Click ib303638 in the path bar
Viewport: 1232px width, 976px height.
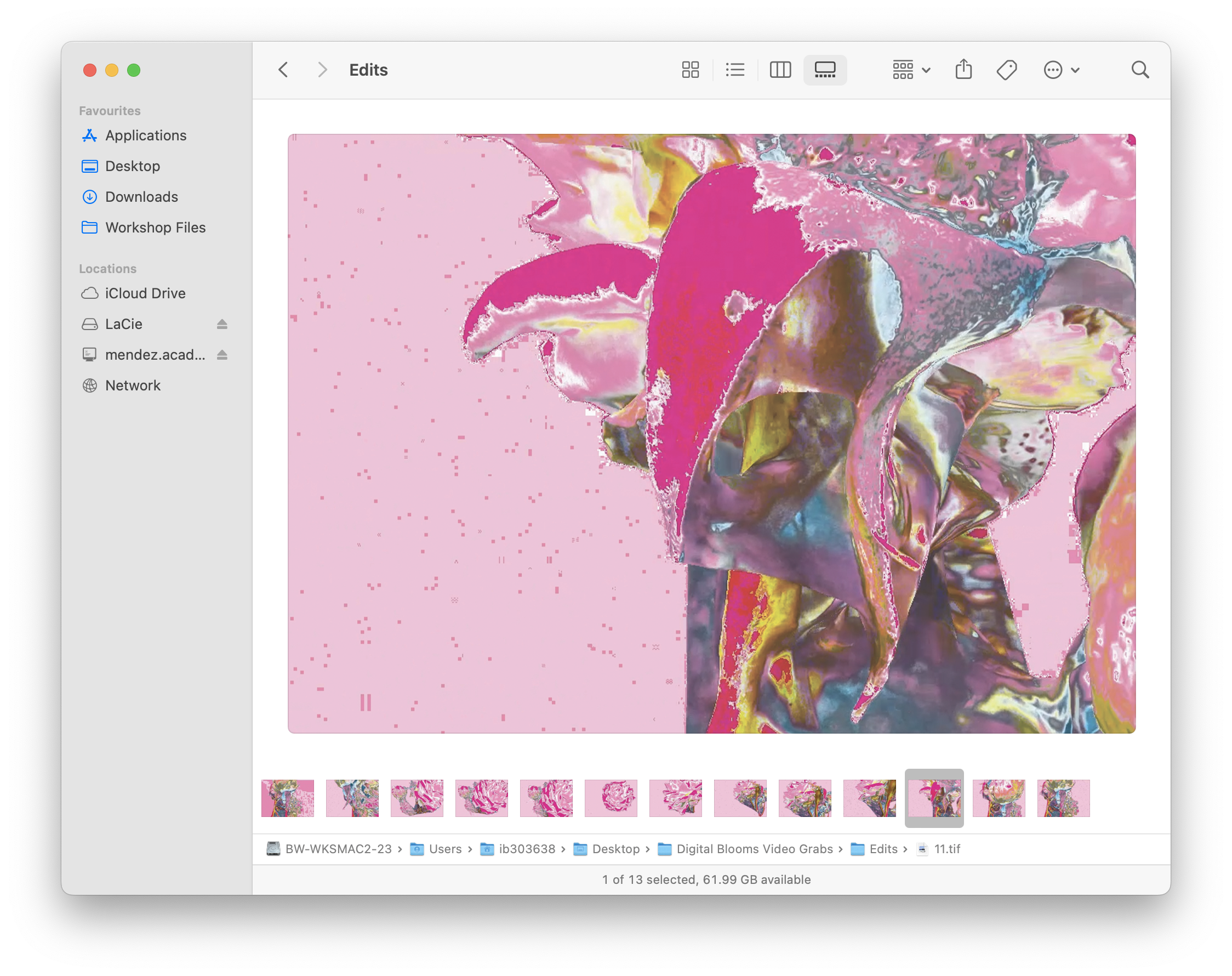(x=518, y=849)
